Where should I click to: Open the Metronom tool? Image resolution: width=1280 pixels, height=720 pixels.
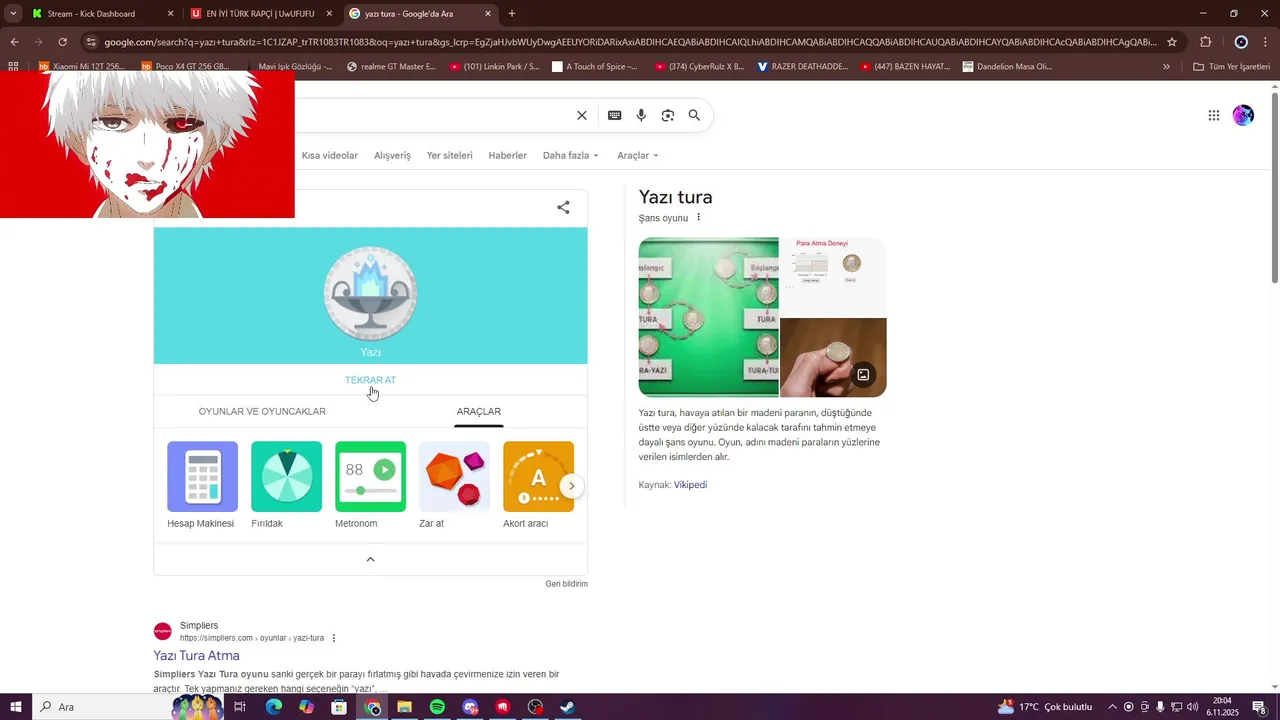pyautogui.click(x=370, y=486)
